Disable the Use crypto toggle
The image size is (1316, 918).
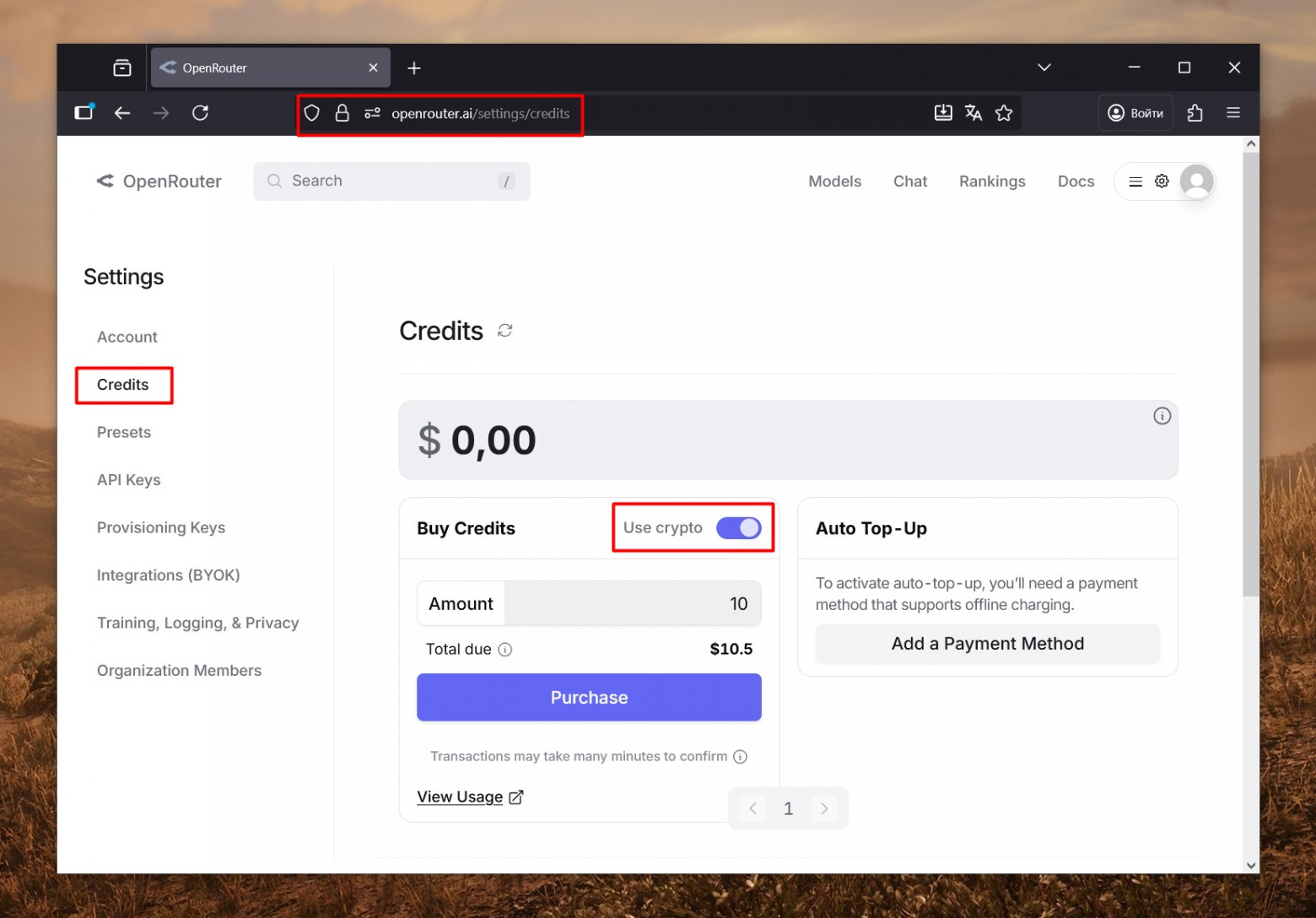pos(739,527)
